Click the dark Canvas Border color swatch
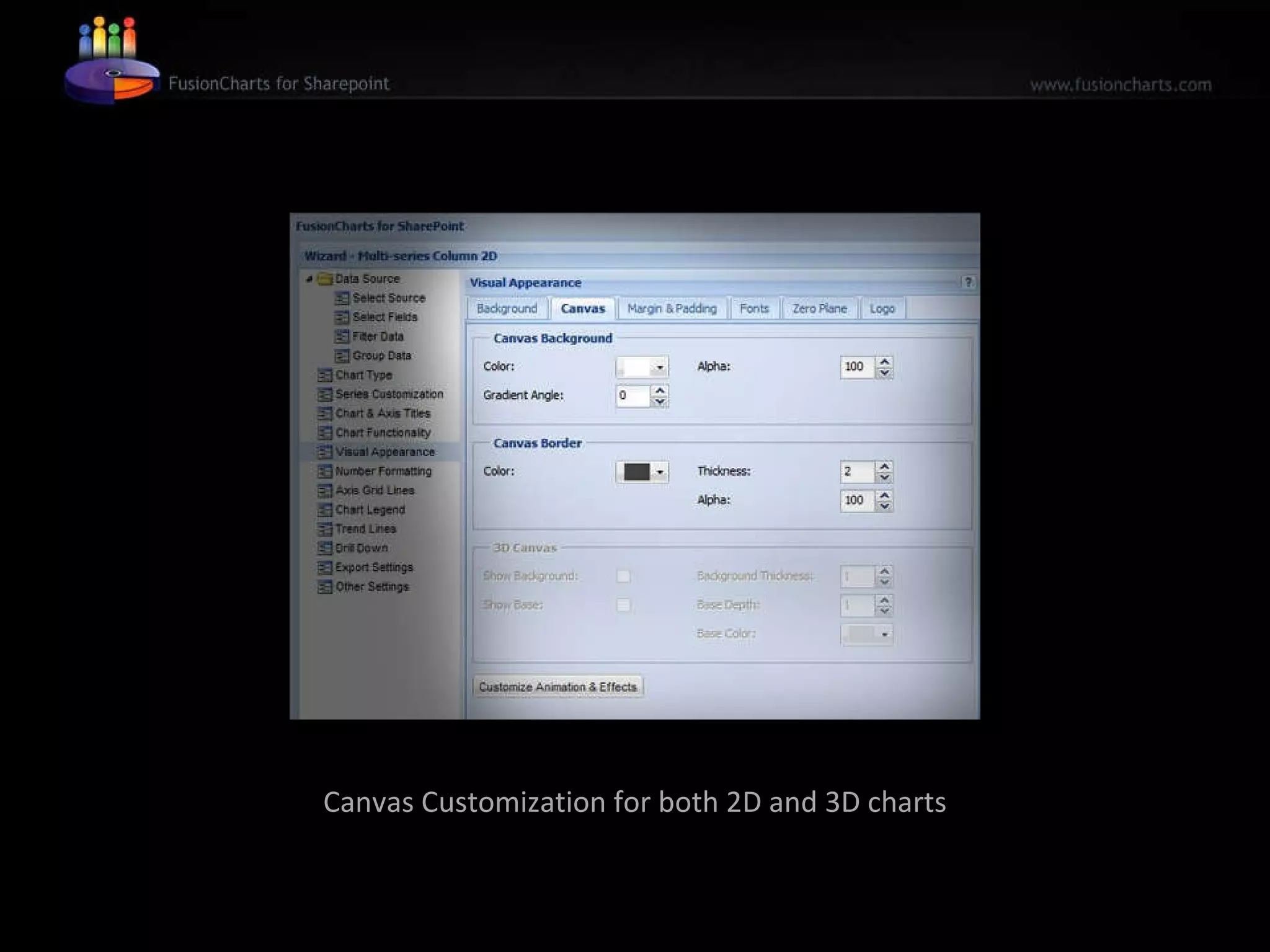The width and height of the screenshot is (1270, 952). pos(637,472)
